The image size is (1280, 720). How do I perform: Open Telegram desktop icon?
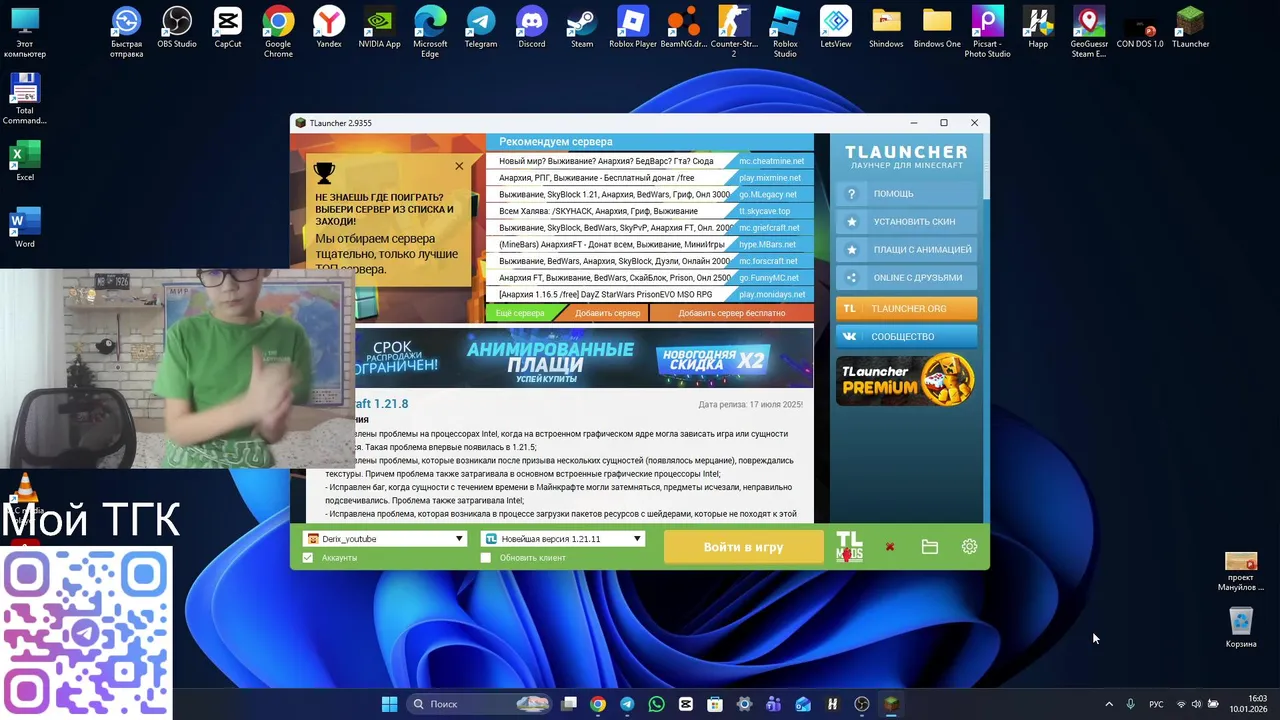[x=481, y=28]
